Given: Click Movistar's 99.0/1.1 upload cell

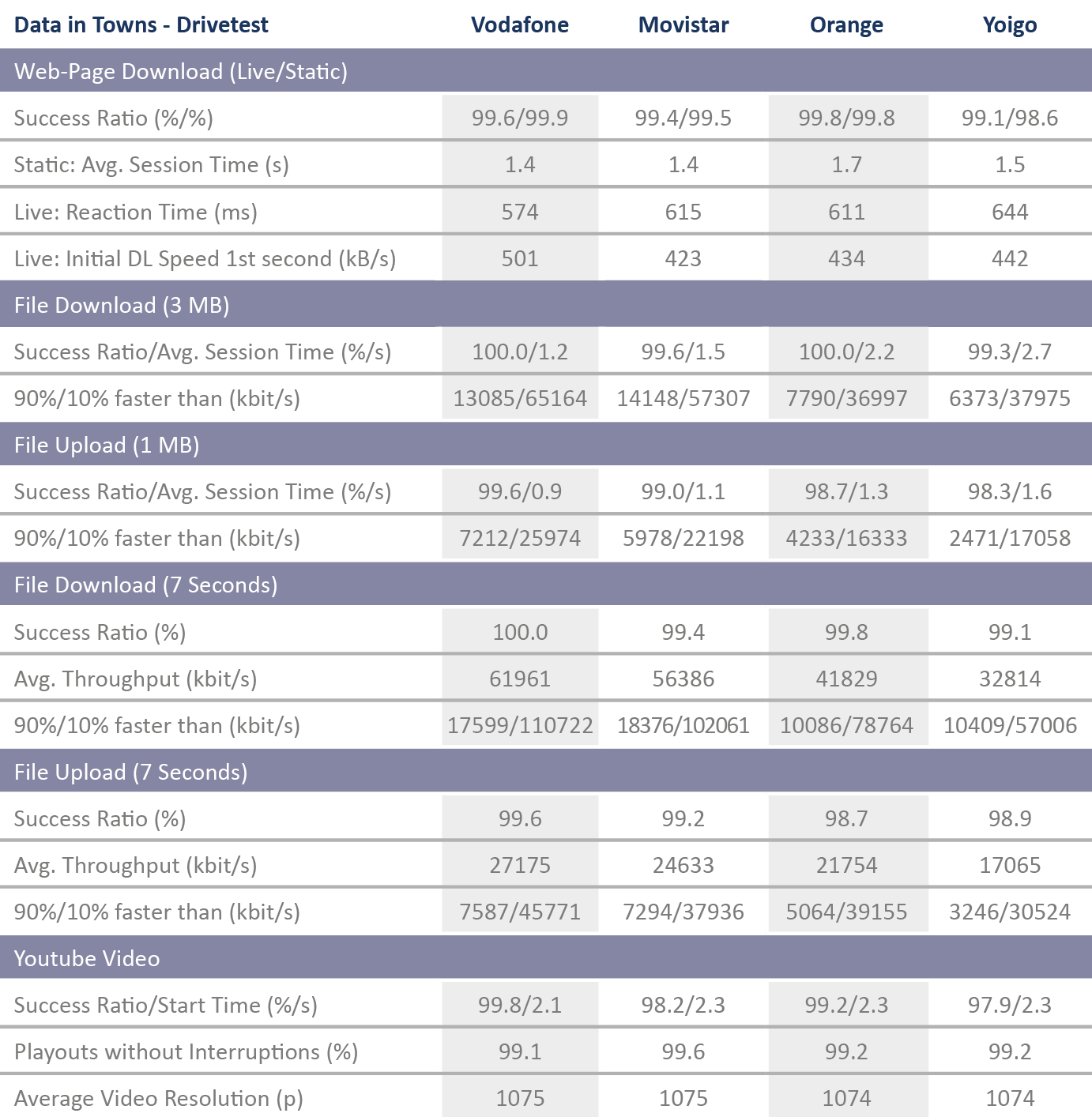Looking at the screenshot, I should [x=683, y=491].
